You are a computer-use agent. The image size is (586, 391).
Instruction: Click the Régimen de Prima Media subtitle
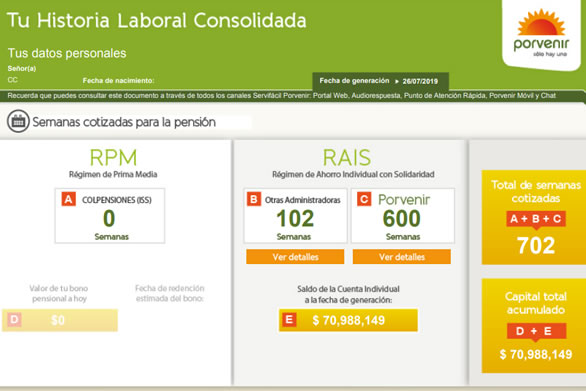[x=113, y=174]
